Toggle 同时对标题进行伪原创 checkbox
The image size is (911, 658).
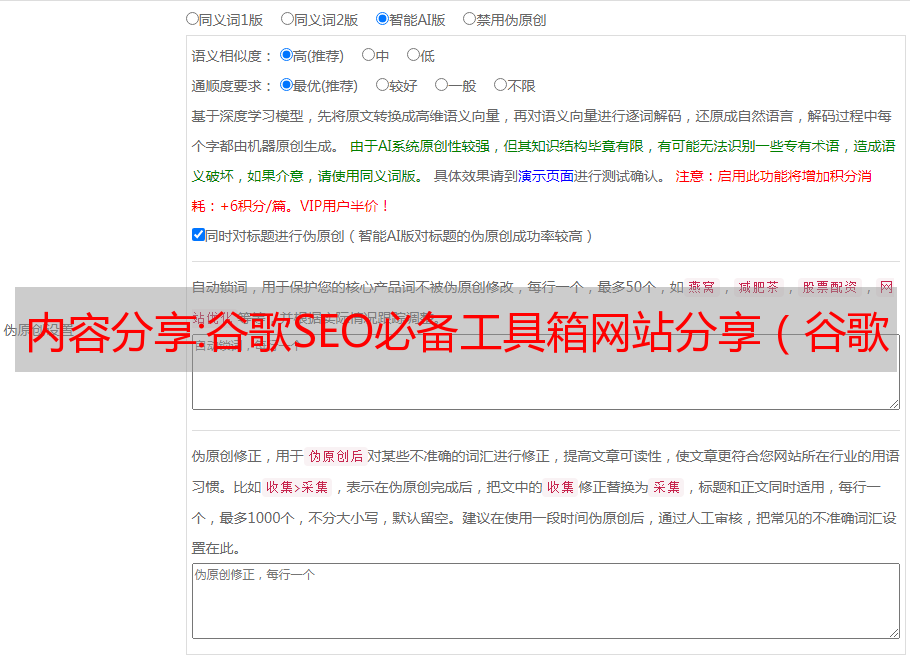[x=198, y=235]
